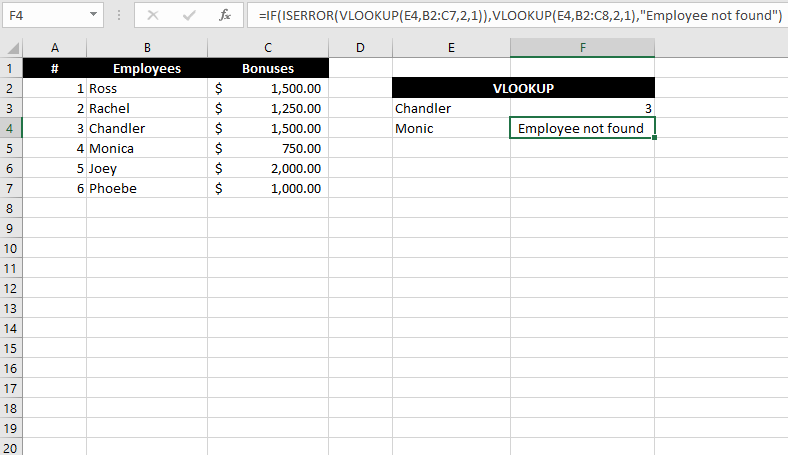Open the Insert Function fx icon
Image resolution: width=788 pixels, height=455 pixels.
(x=225, y=16)
